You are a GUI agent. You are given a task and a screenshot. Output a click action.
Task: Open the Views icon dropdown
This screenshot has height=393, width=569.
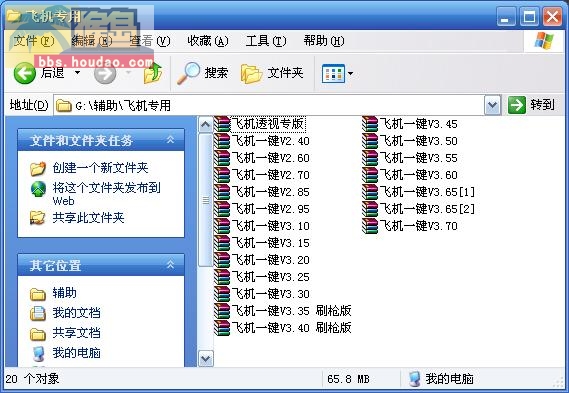click(x=337, y=74)
